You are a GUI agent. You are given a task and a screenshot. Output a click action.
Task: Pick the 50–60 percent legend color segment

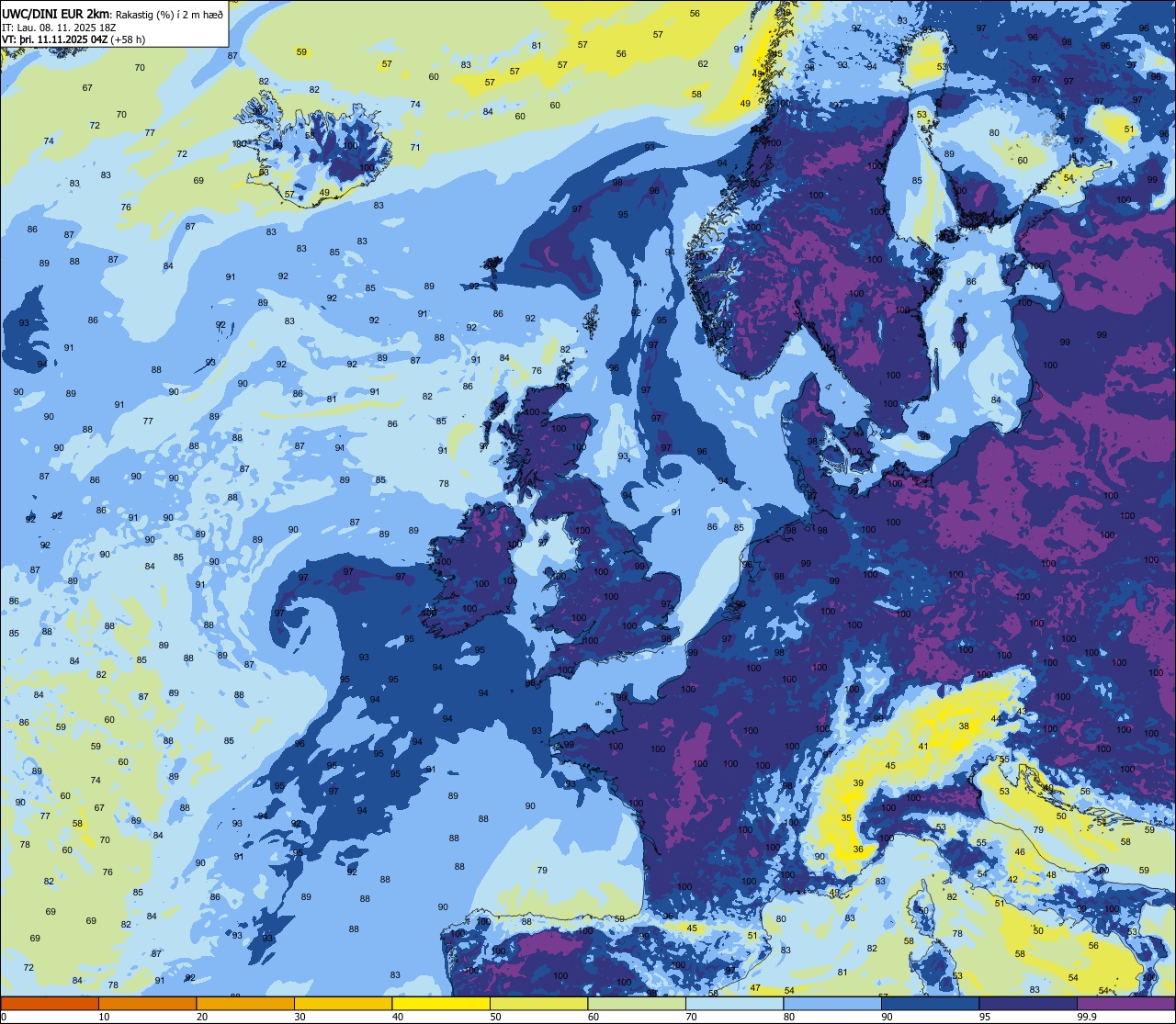(x=539, y=1003)
